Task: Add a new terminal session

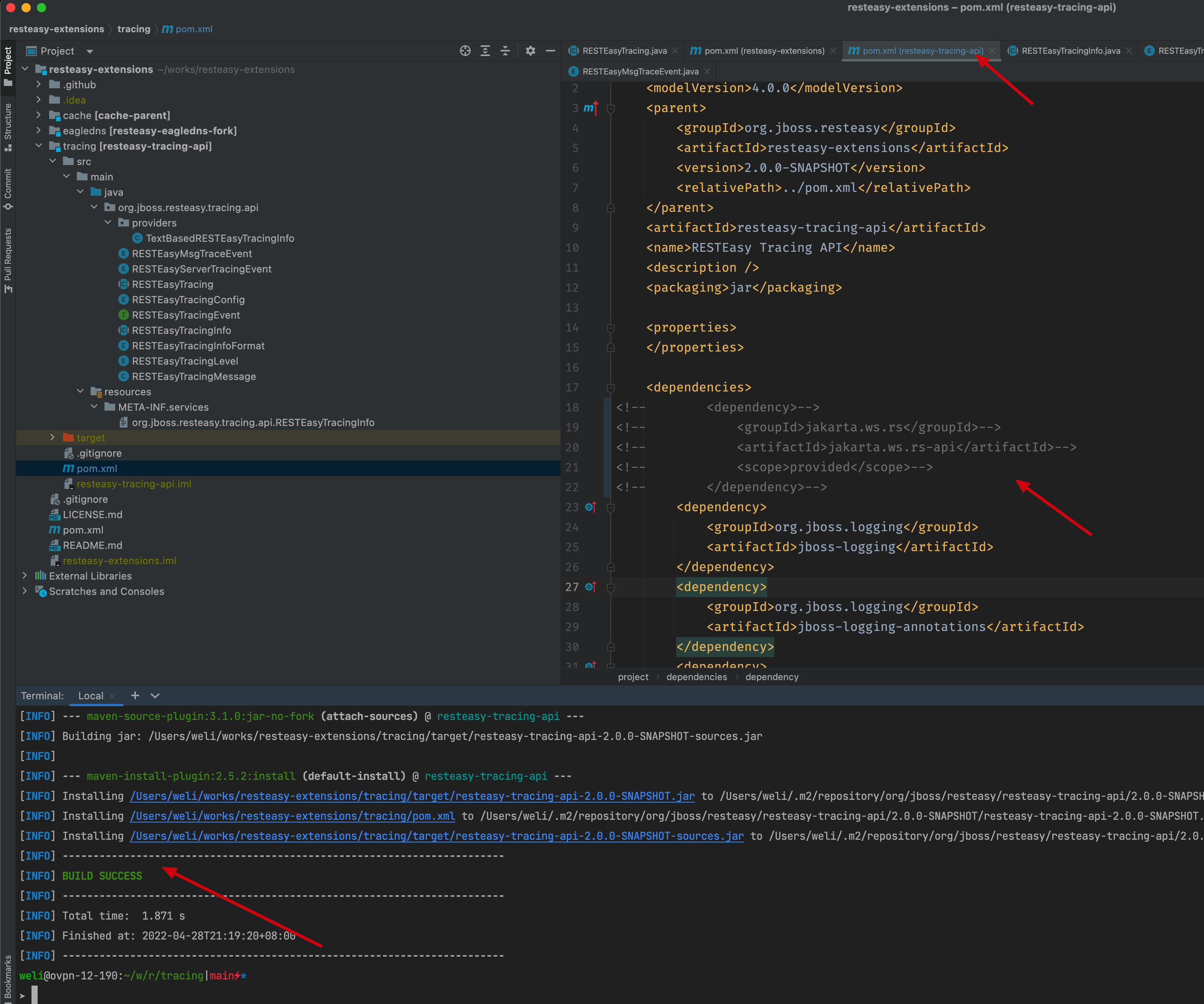Action: (x=135, y=696)
